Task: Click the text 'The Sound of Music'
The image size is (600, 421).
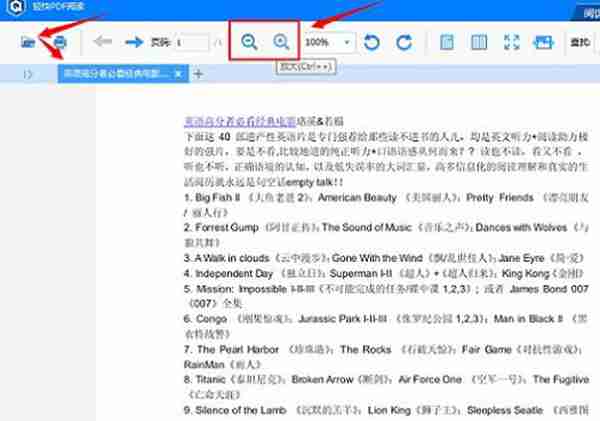Action: (x=367, y=227)
